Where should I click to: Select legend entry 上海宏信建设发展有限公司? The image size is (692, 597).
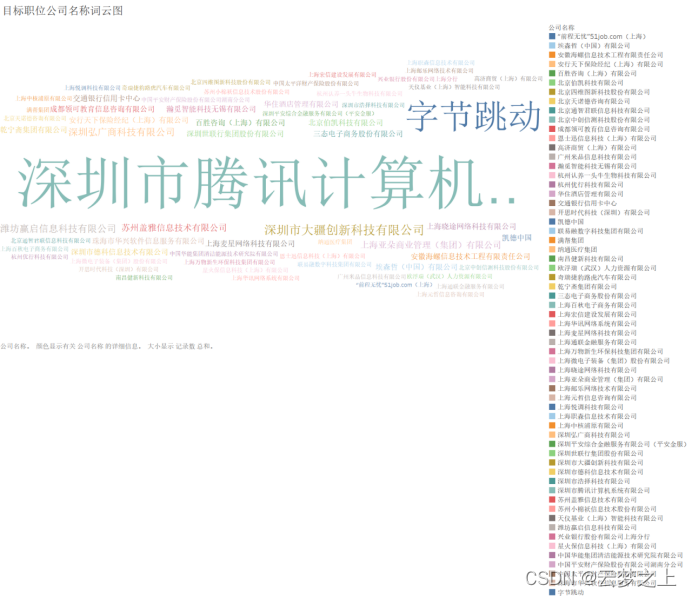coord(593,314)
